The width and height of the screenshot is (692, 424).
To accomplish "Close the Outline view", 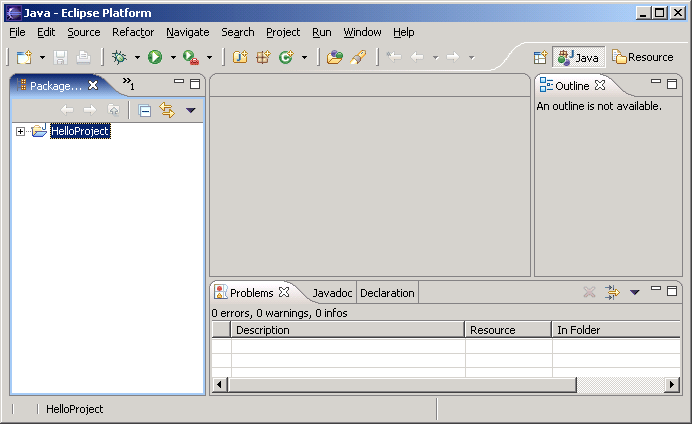I will pyautogui.click(x=600, y=85).
